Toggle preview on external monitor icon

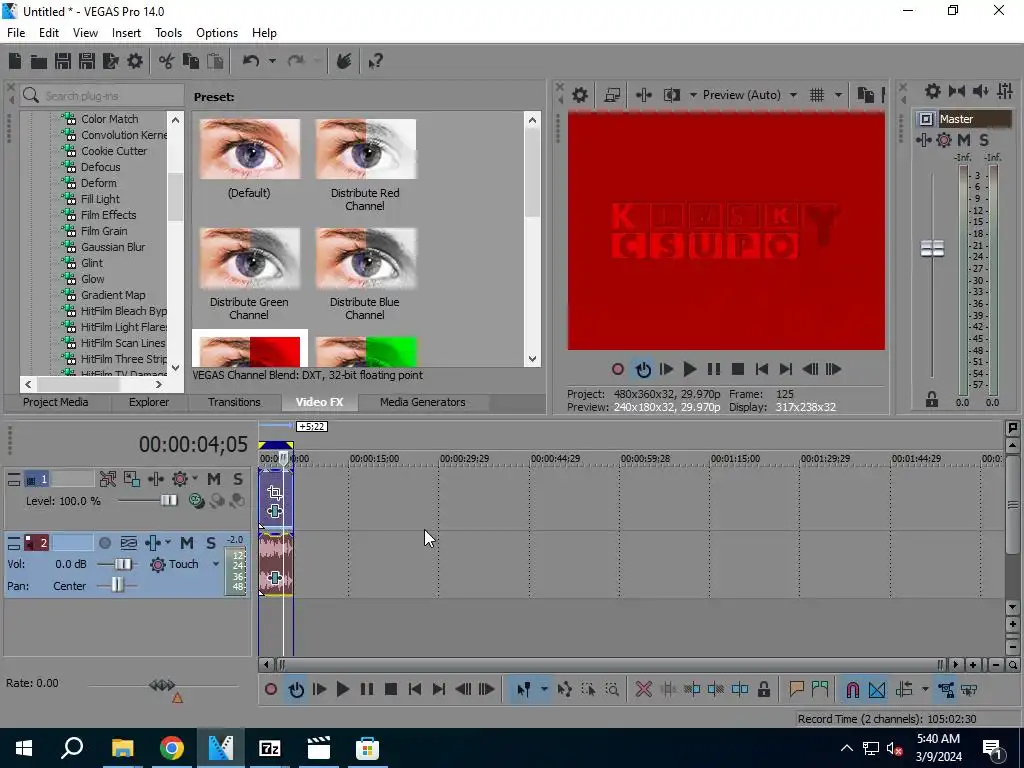click(x=612, y=95)
